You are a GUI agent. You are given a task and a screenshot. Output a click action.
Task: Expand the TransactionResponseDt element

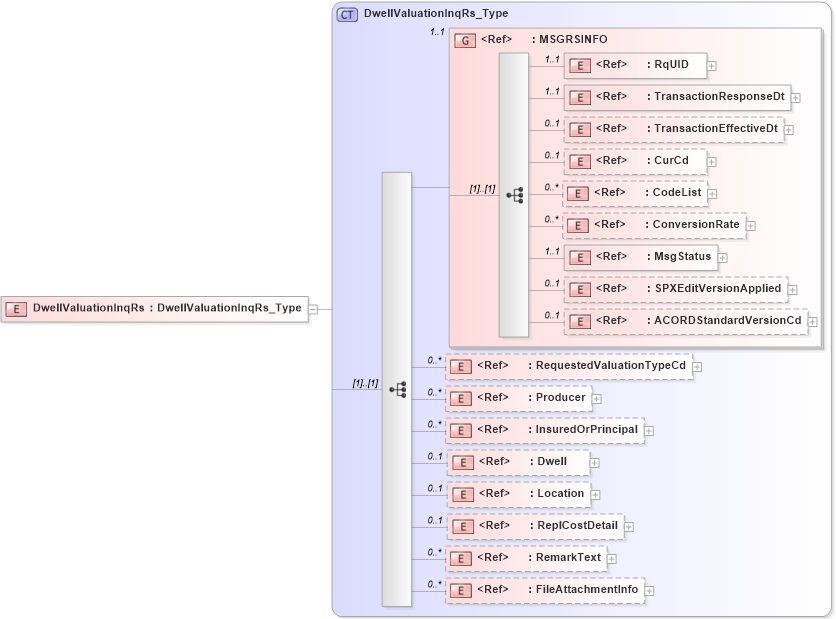[795, 97]
